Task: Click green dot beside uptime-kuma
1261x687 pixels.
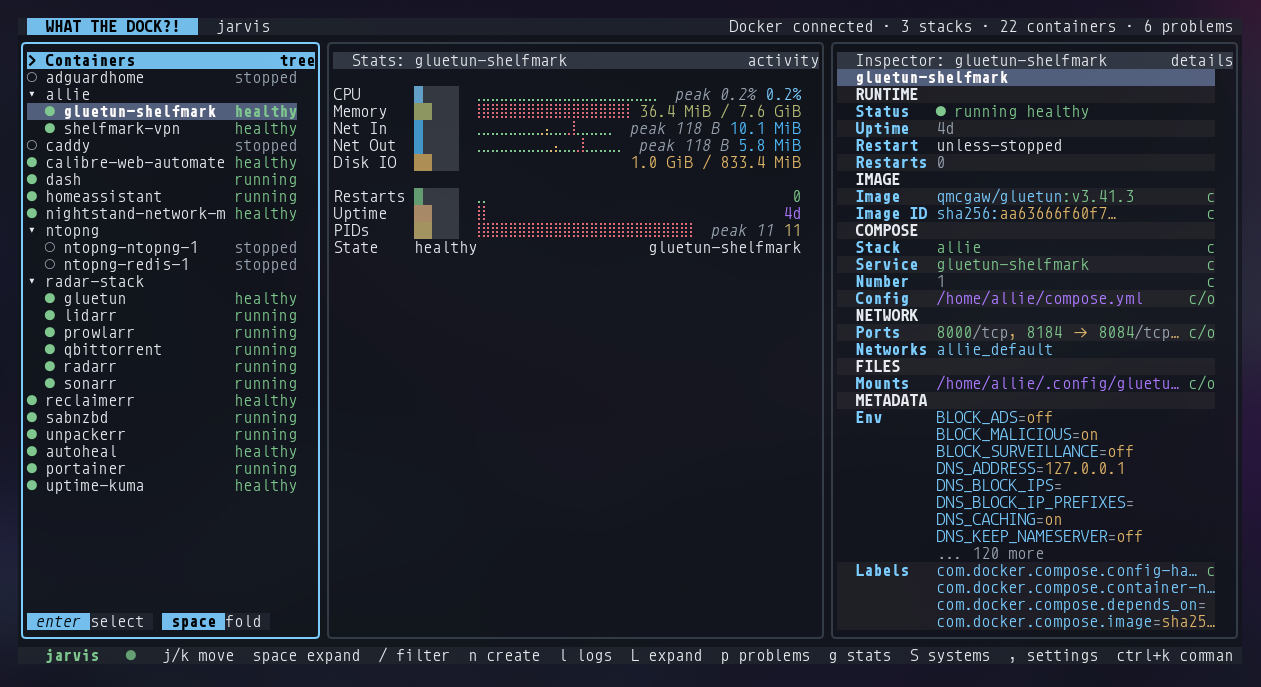Action: [x=32, y=486]
